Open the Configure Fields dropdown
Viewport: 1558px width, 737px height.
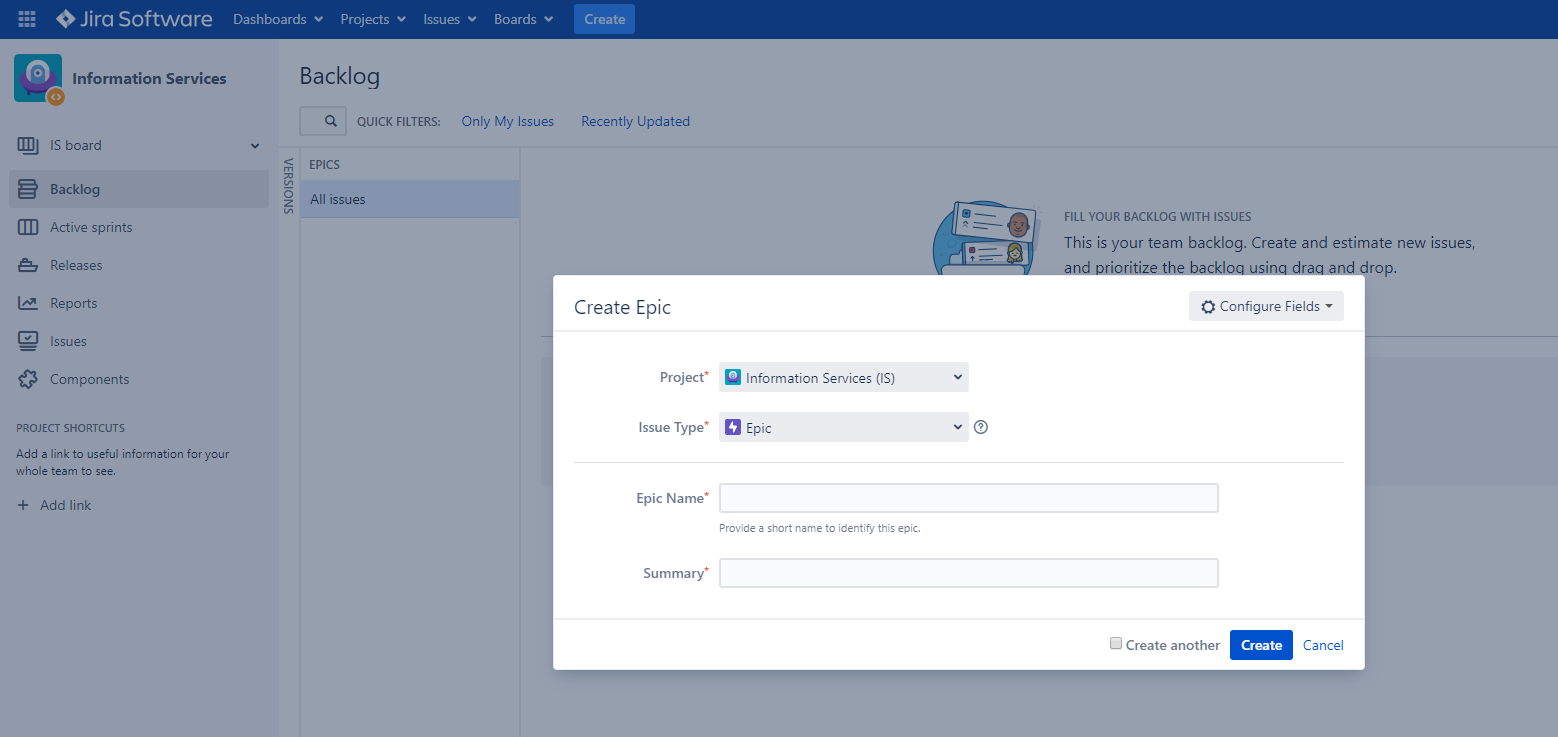click(x=1266, y=306)
